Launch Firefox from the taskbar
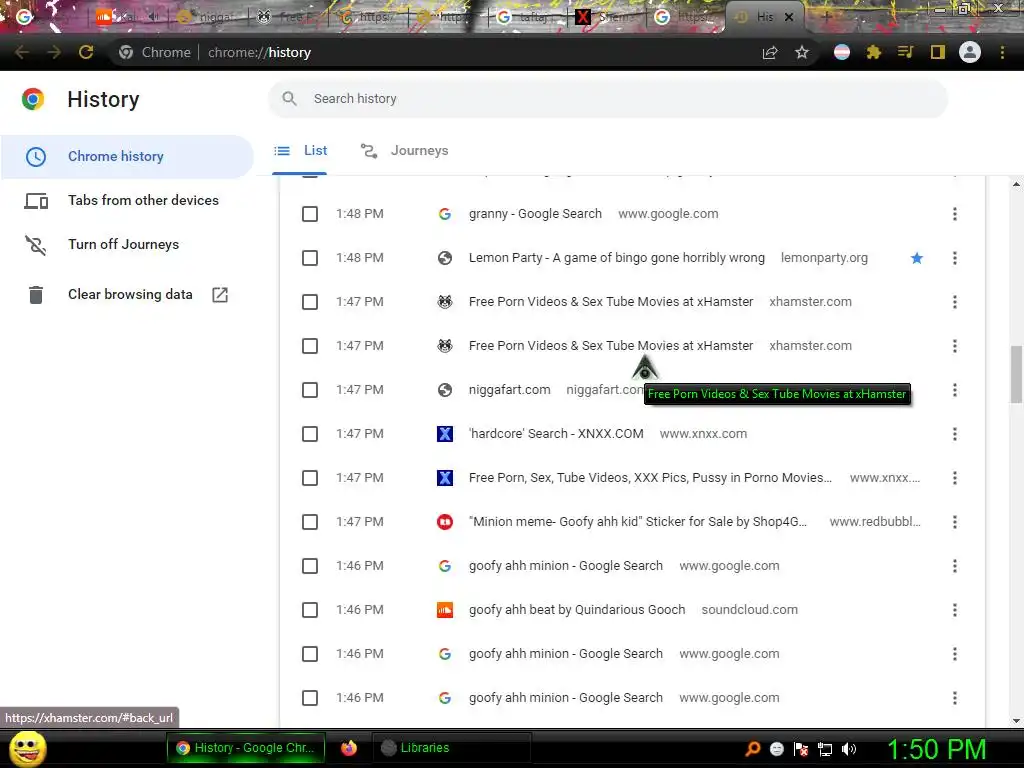 tap(349, 748)
